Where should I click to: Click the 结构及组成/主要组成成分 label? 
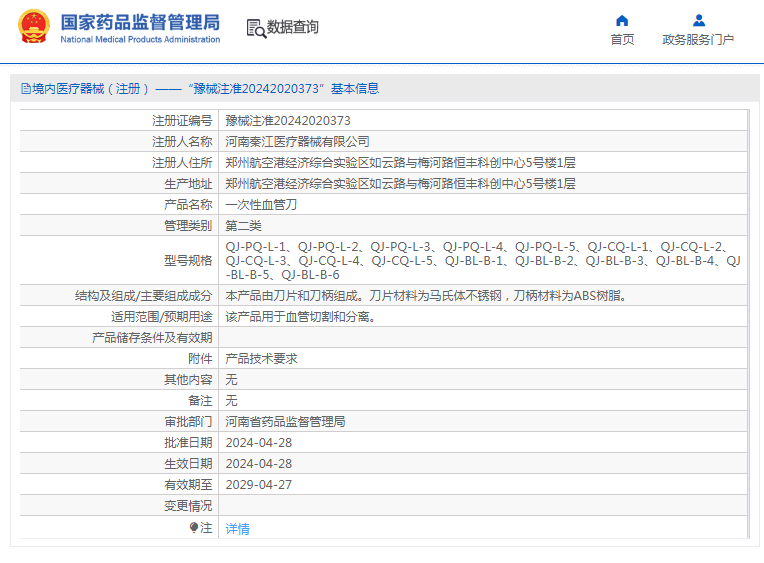(144, 295)
